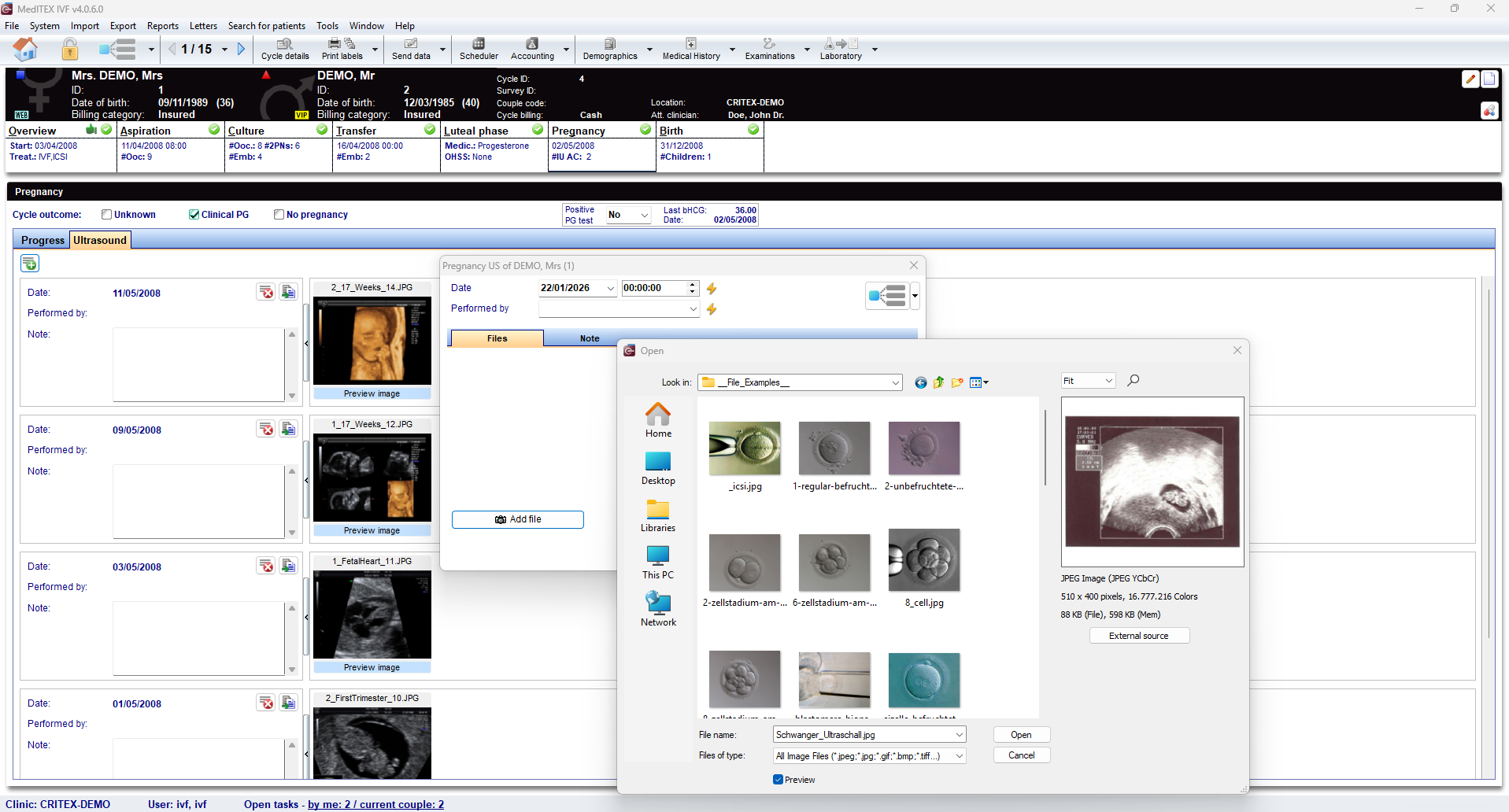This screenshot has height=812, width=1509.
Task: Uncheck the Preview checkbox in Open dialog
Action: coord(778,780)
